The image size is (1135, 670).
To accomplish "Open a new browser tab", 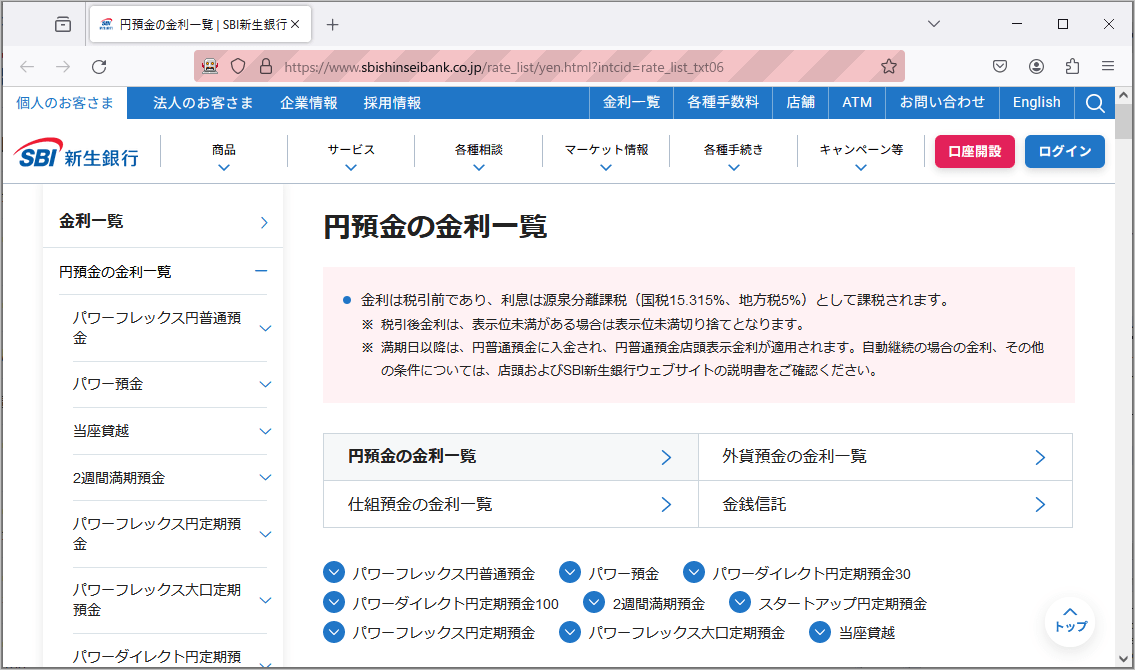I will click(333, 25).
